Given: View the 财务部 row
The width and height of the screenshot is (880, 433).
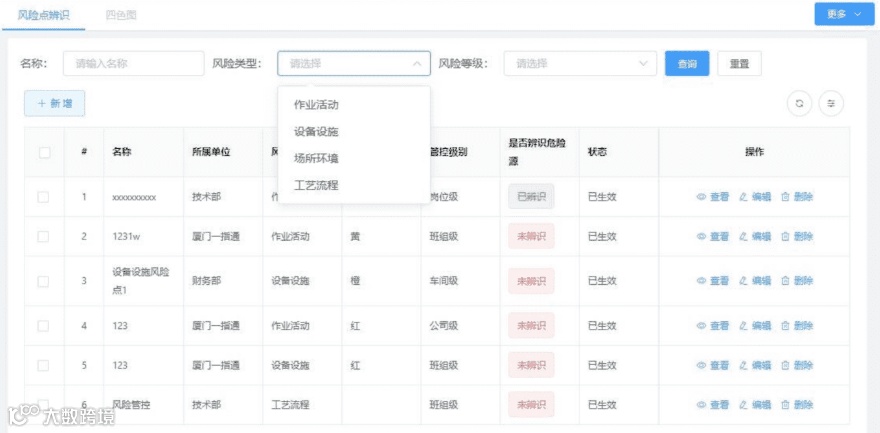Looking at the screenshot, I should [713, 281].
